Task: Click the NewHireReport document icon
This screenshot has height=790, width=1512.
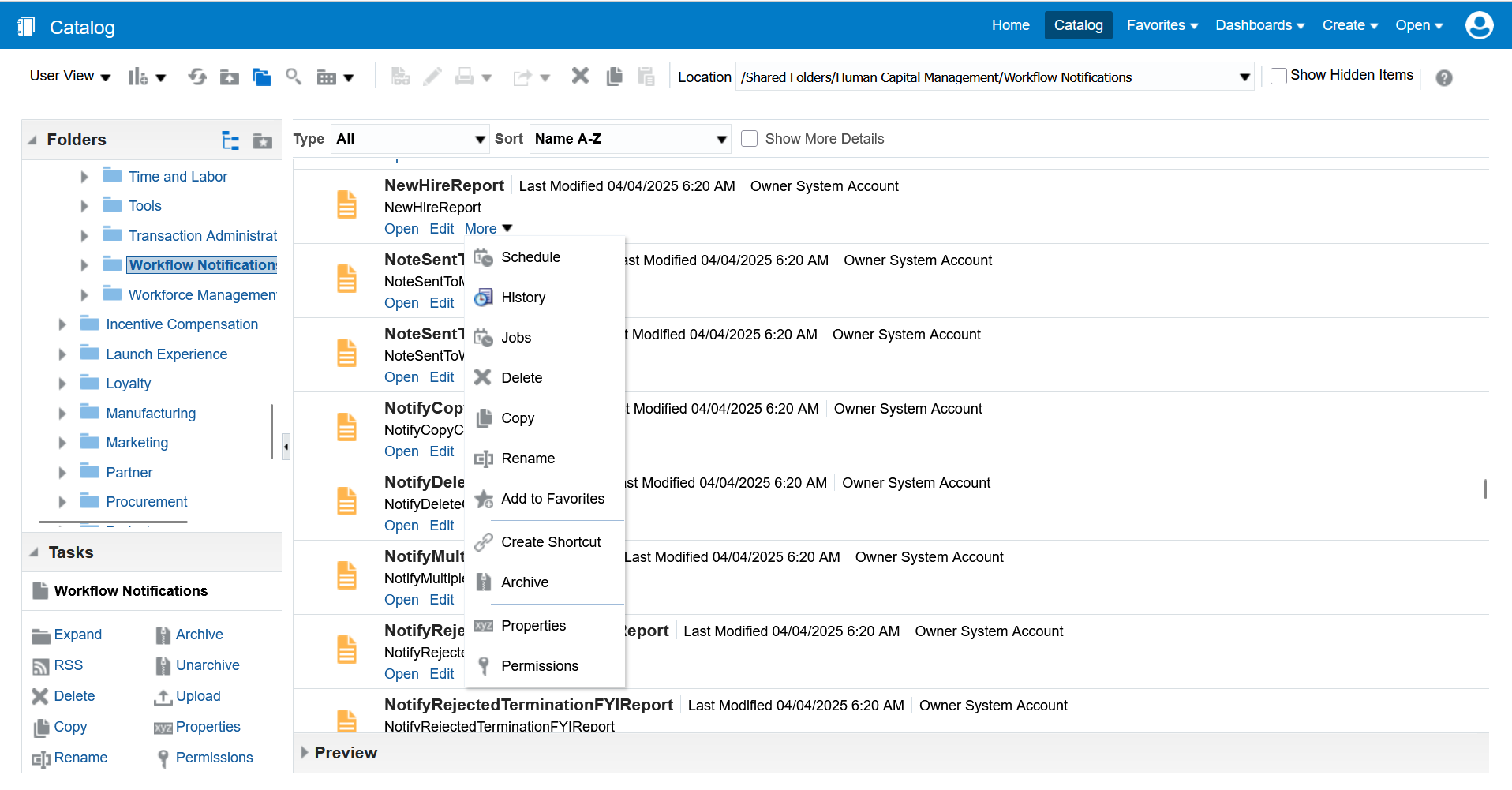Action: (x=346, y=204)
